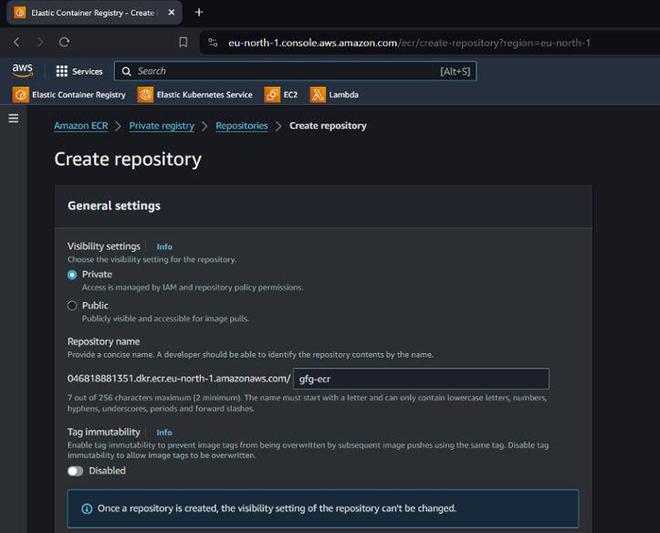
Task: Open the Elastic Container Registry shortcut icon
Action: point(21,95)
